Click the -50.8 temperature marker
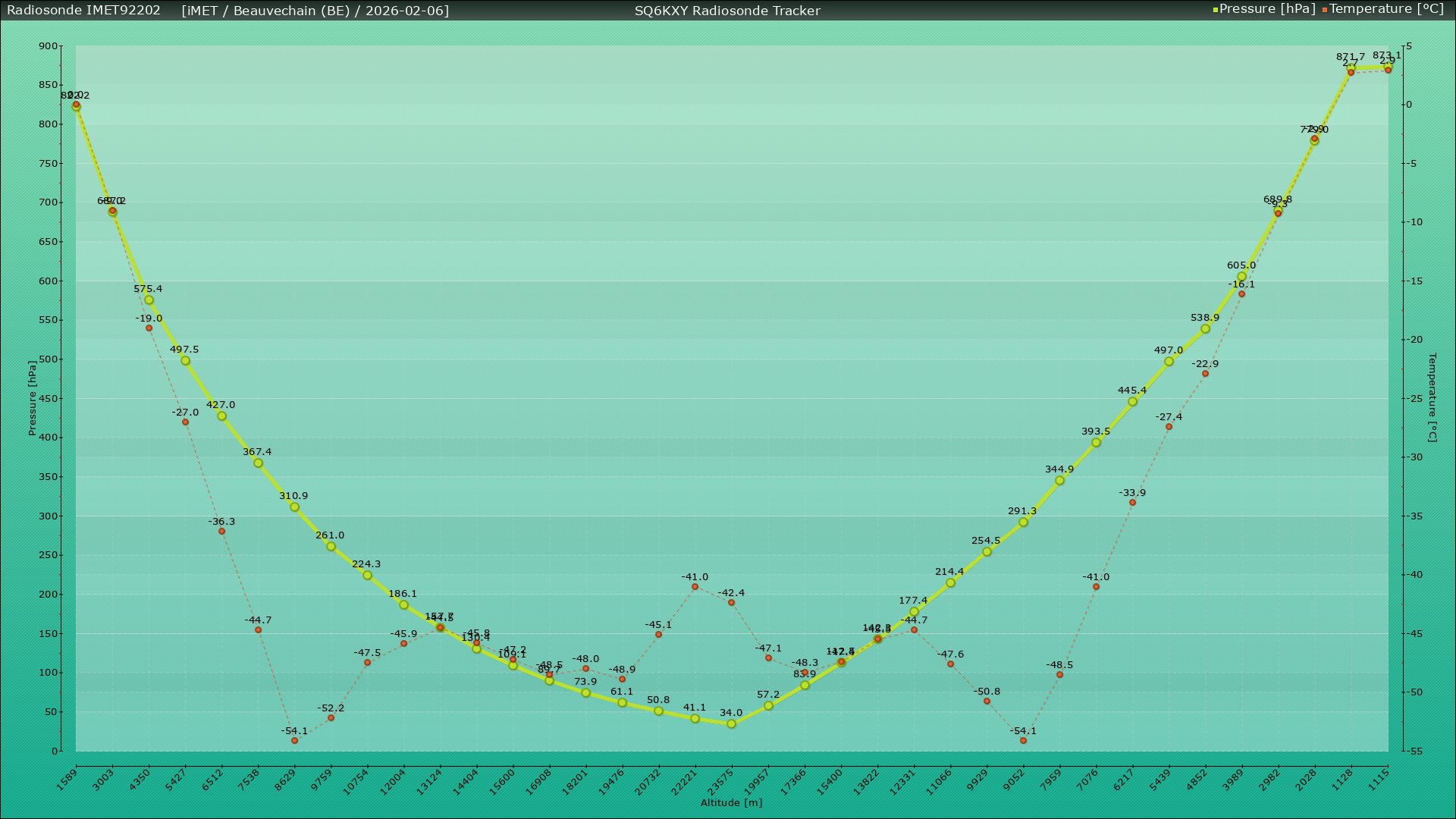1456x819 pixels. point(987,701)
